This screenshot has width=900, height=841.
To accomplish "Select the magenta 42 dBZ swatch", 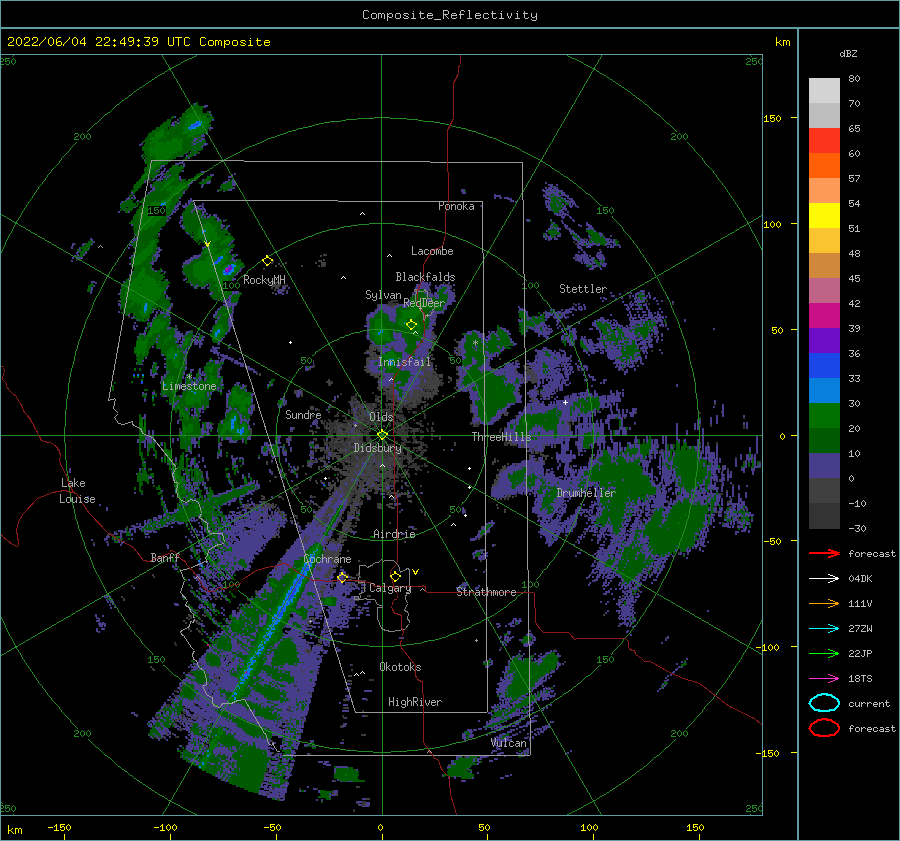I will click(x=824, y=315).
